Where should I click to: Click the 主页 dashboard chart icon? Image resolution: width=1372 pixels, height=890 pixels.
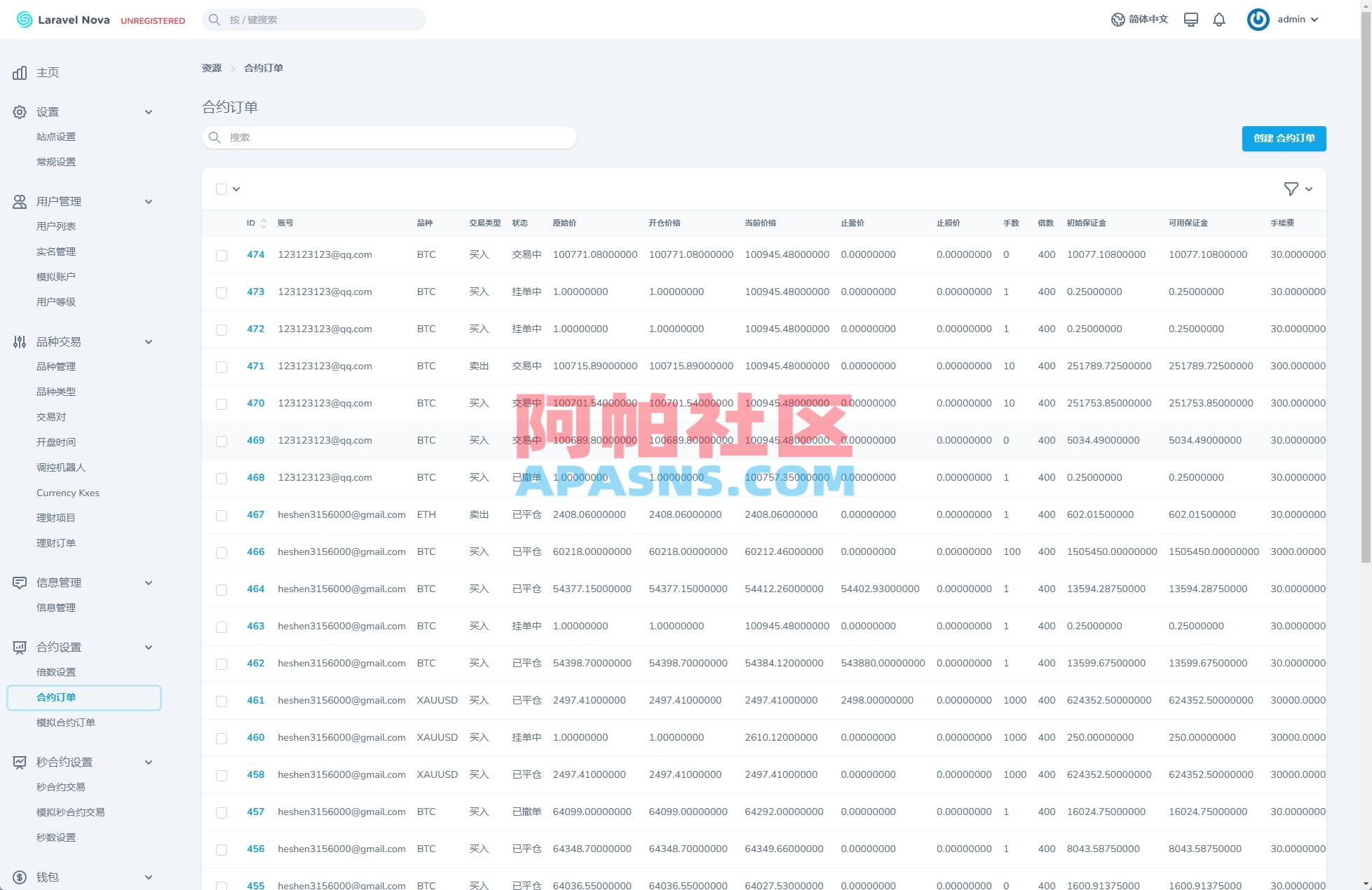point(20,73)
